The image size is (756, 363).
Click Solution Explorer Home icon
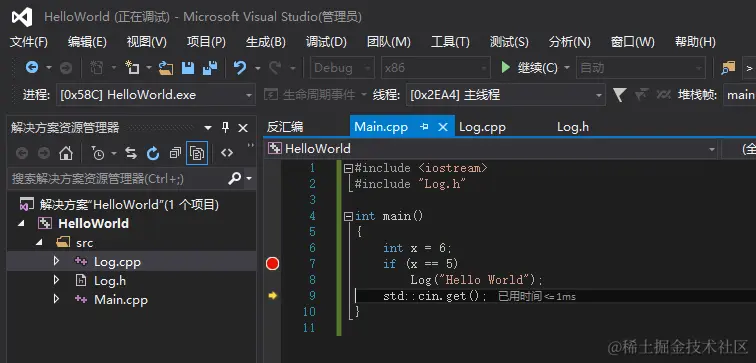66,153
